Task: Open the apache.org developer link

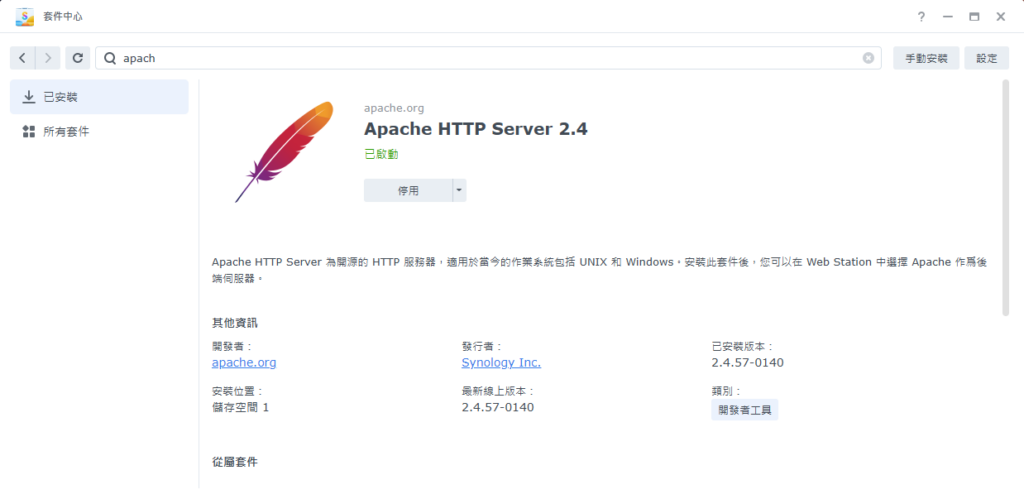Action: click(244, 363)
